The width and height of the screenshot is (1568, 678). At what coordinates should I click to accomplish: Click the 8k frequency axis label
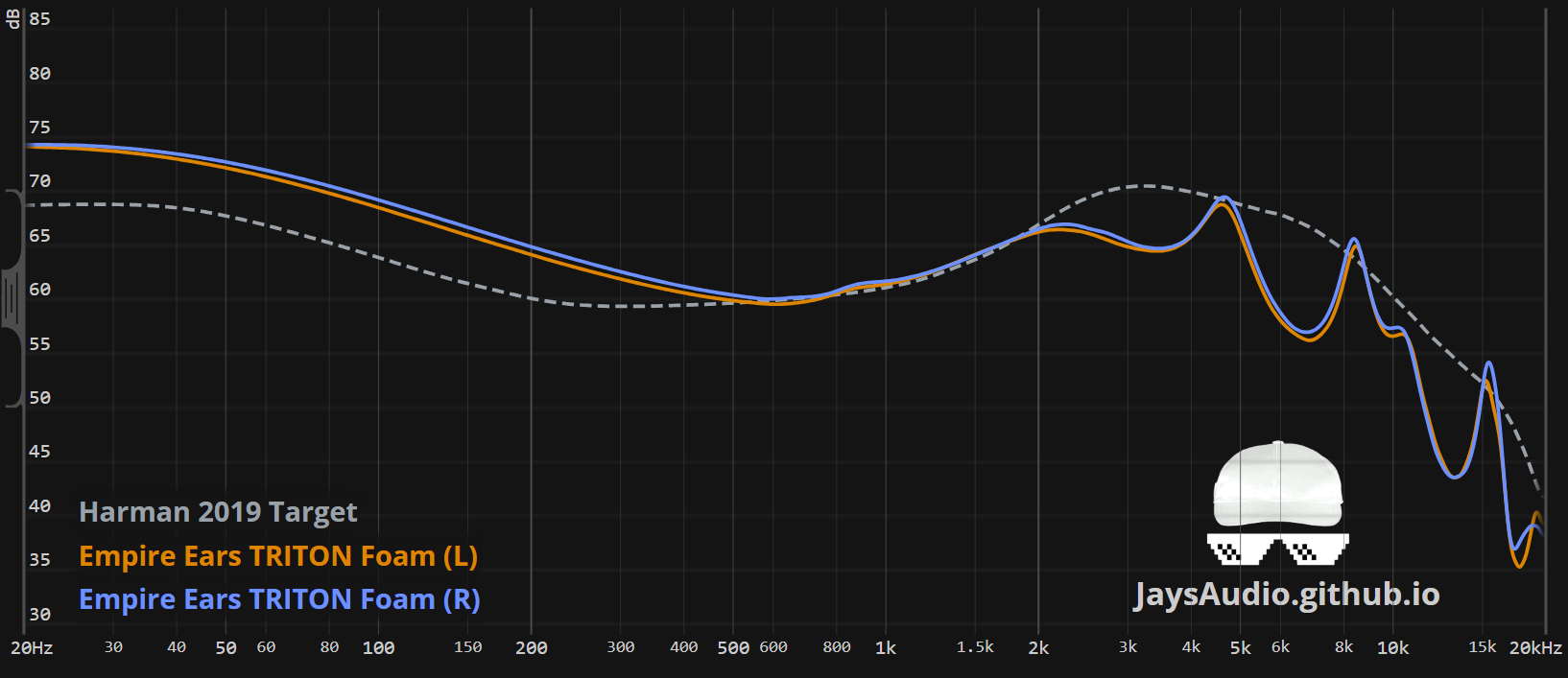click(1344, 647)
